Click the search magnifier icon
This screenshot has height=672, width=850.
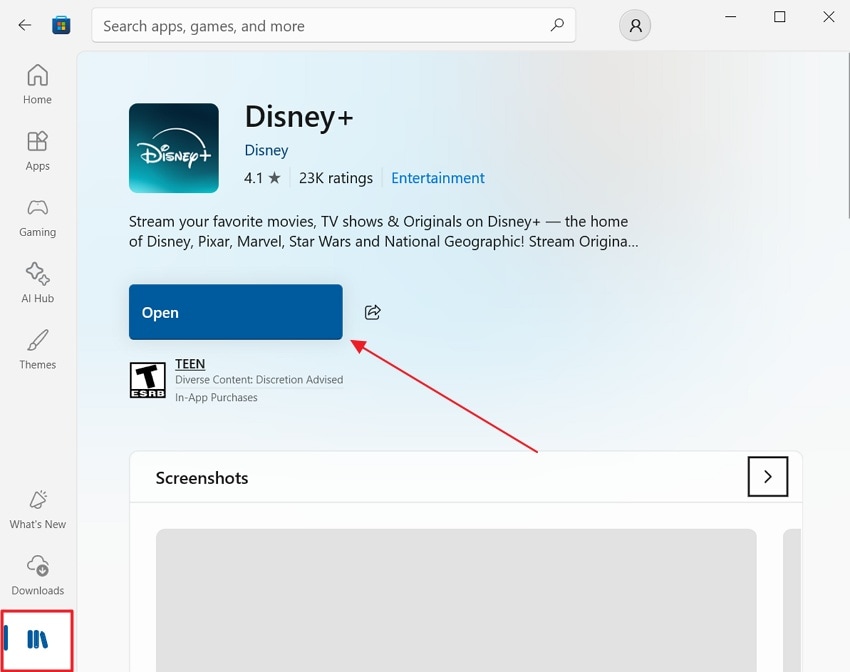(x=557, y=25)
